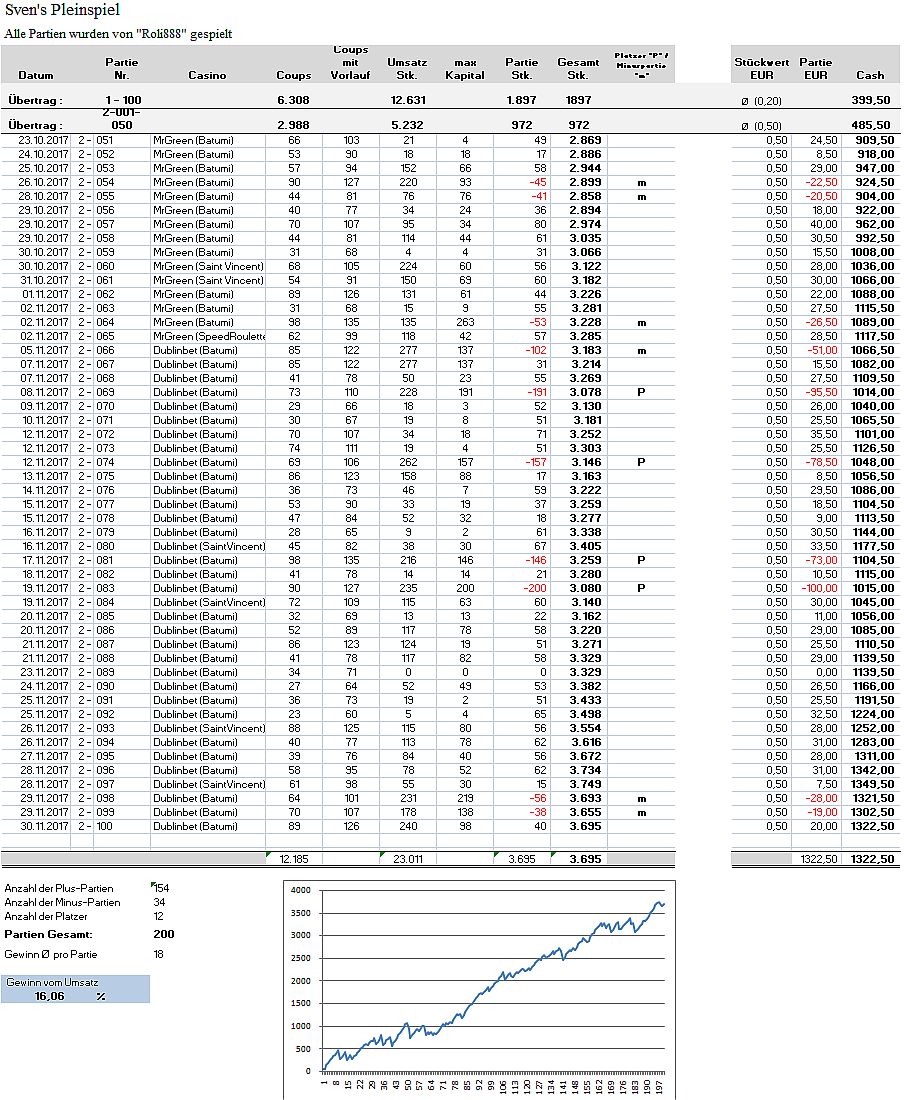The height and width of the screenshot is (1100, 904).
Task: Click the Gewinn vom Umsatz 16,06 cell
Action: [x=50, y=996]
